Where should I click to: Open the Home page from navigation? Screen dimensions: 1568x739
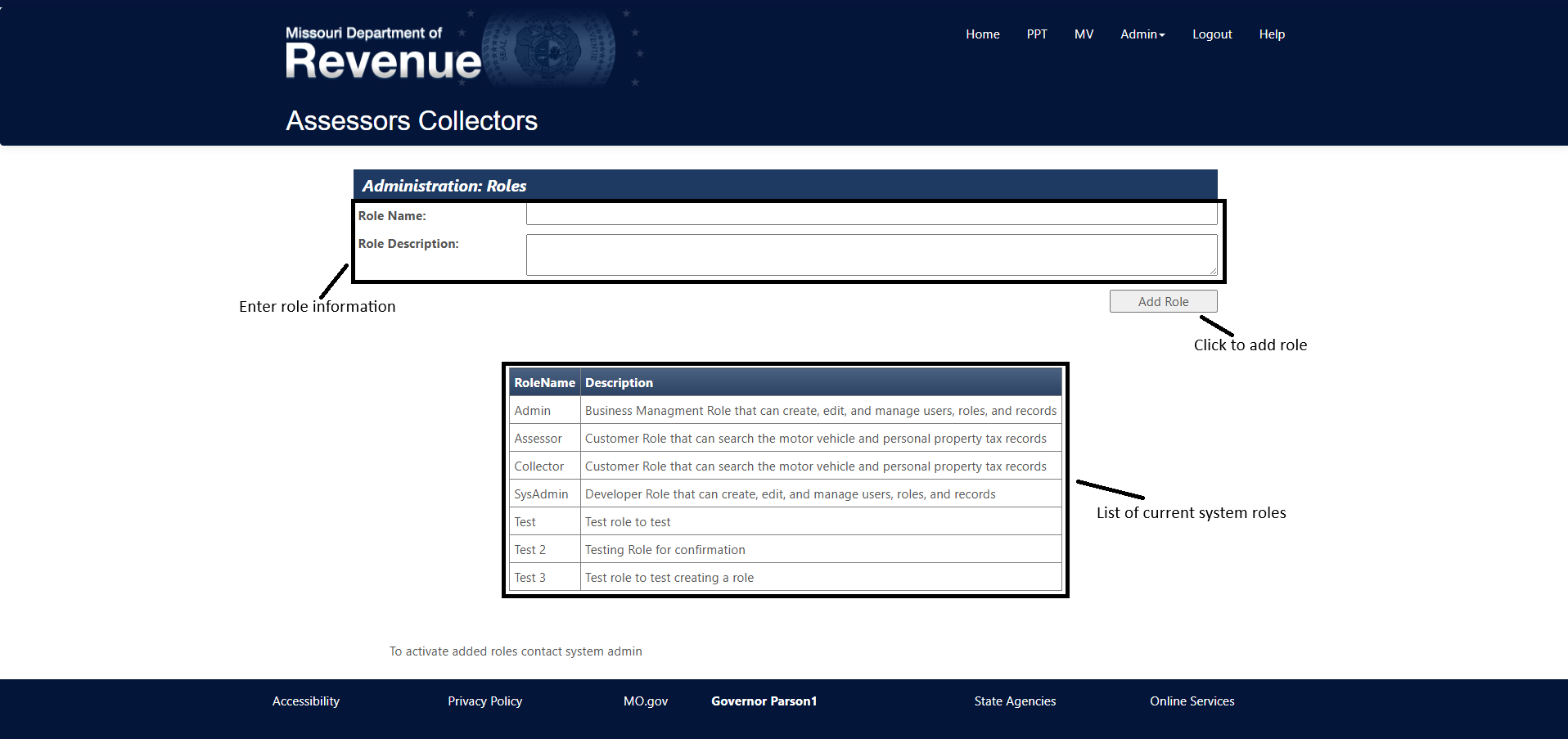coord(982,34)
